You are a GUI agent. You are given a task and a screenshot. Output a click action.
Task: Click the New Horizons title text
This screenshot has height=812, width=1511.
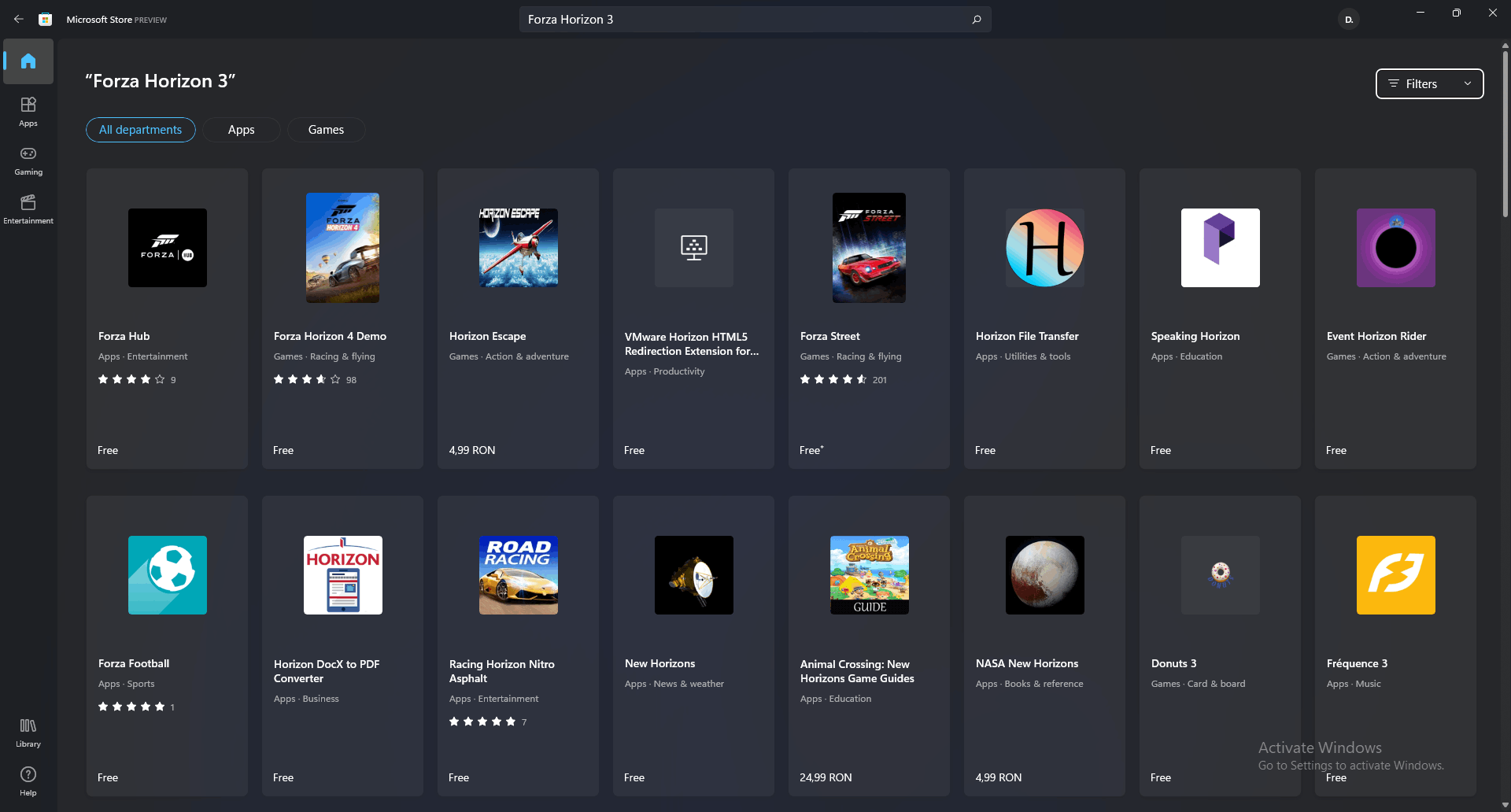[x=660, y=663]
